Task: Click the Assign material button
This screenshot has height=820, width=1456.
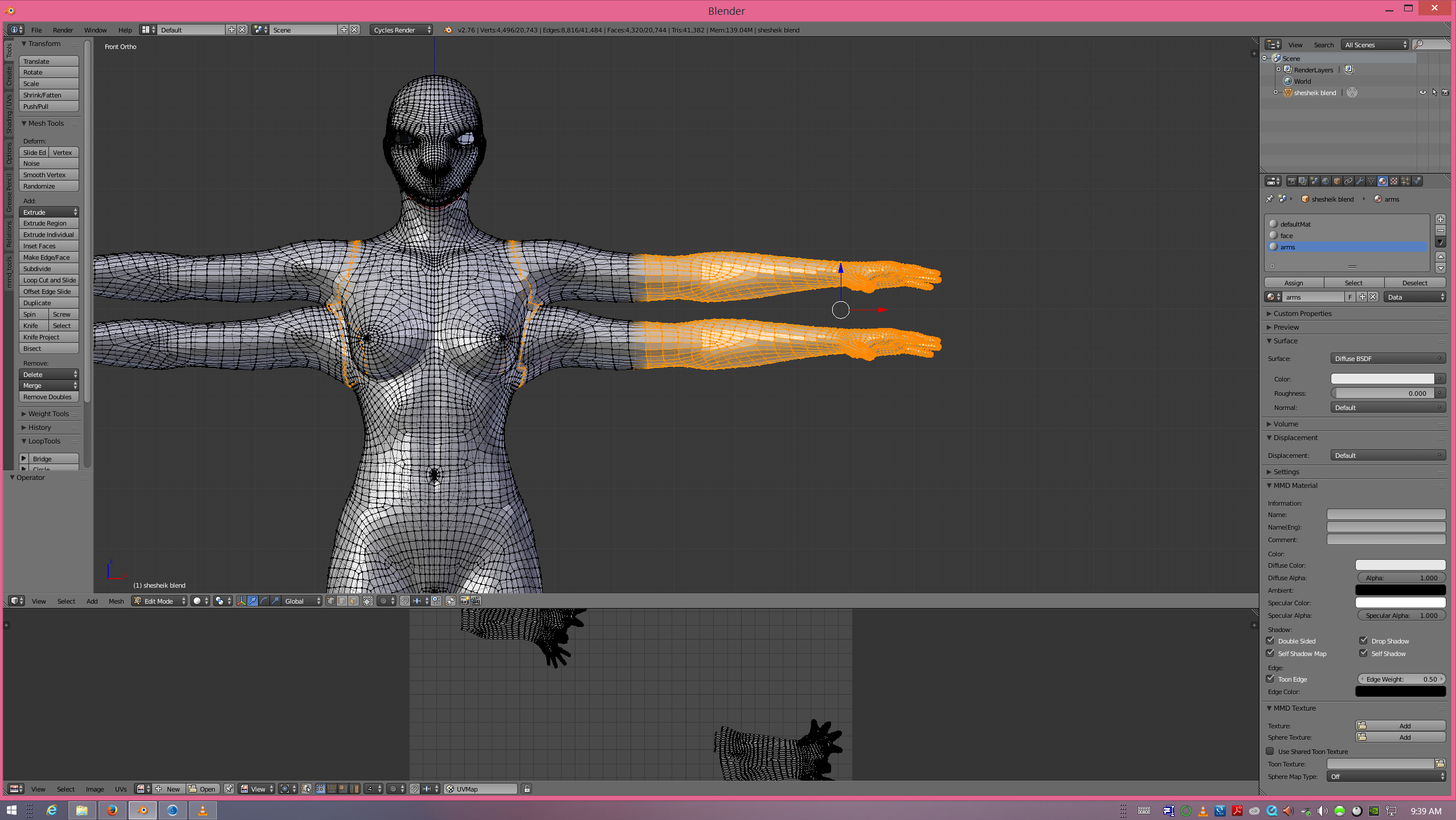Action: click(1293, 283)
